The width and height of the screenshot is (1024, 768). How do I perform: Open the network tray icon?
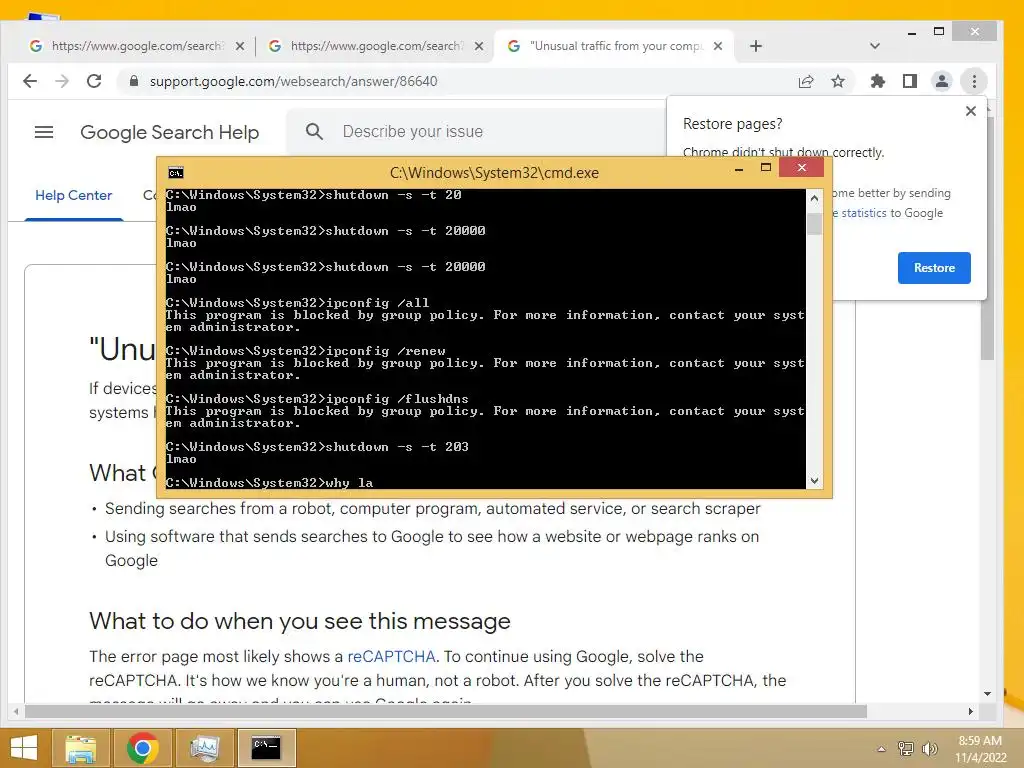[x=905, y=749]
